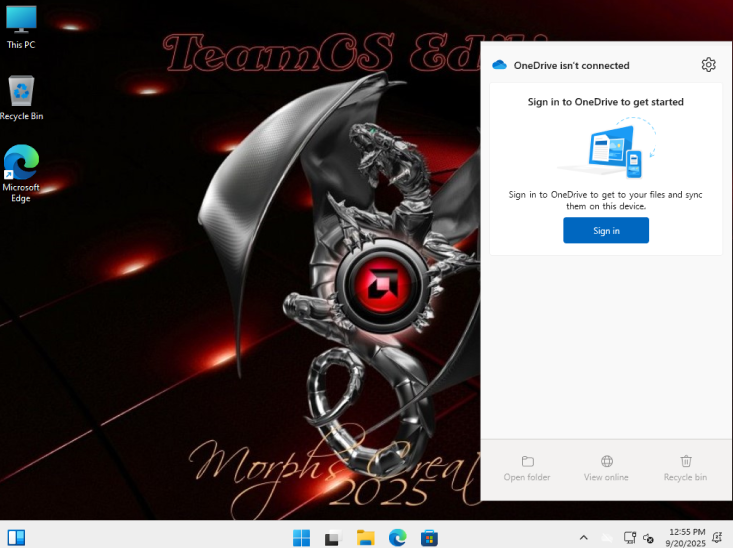Open network status tray icon
The width and height of the screenshot is (733, 548).
click(630, 538)
